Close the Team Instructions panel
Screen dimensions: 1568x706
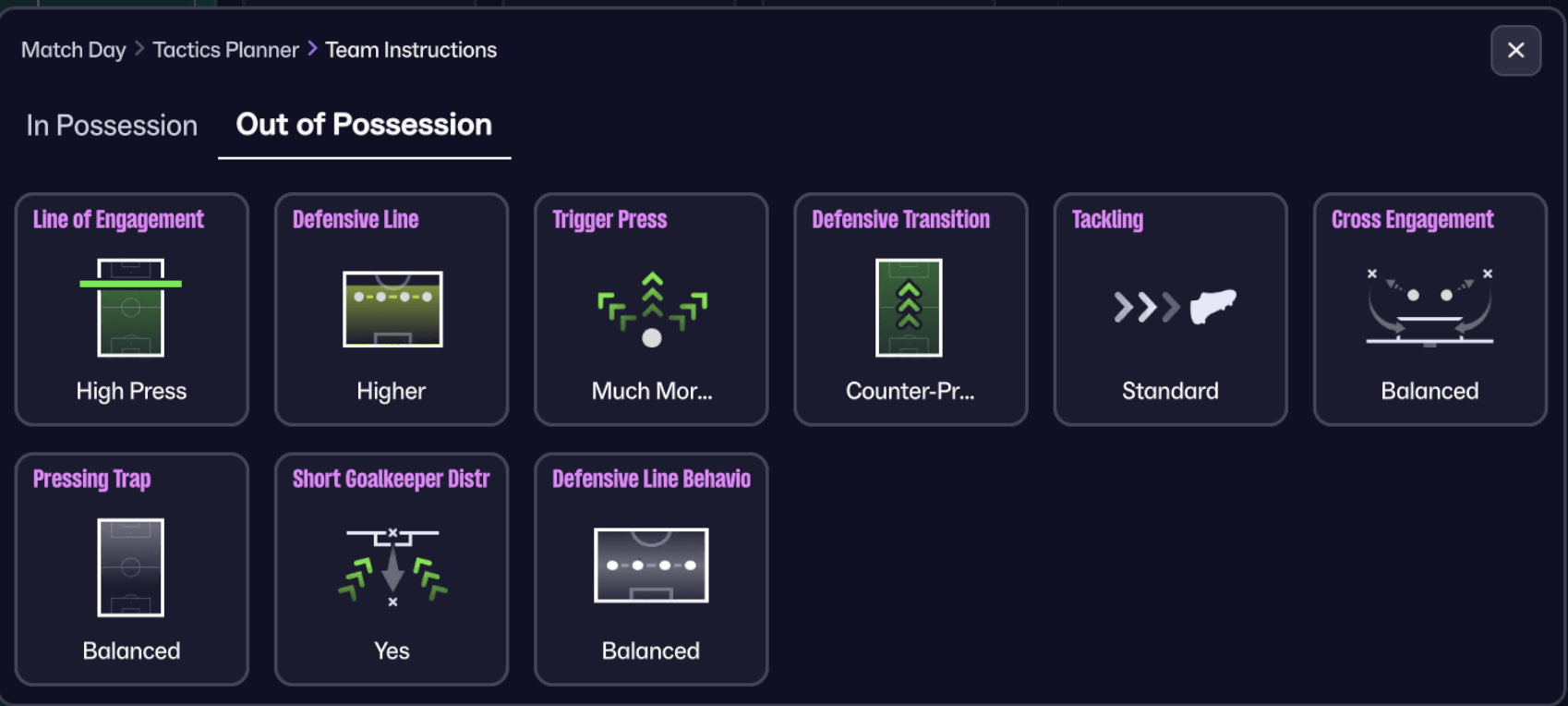click(x=1515, y=51)
